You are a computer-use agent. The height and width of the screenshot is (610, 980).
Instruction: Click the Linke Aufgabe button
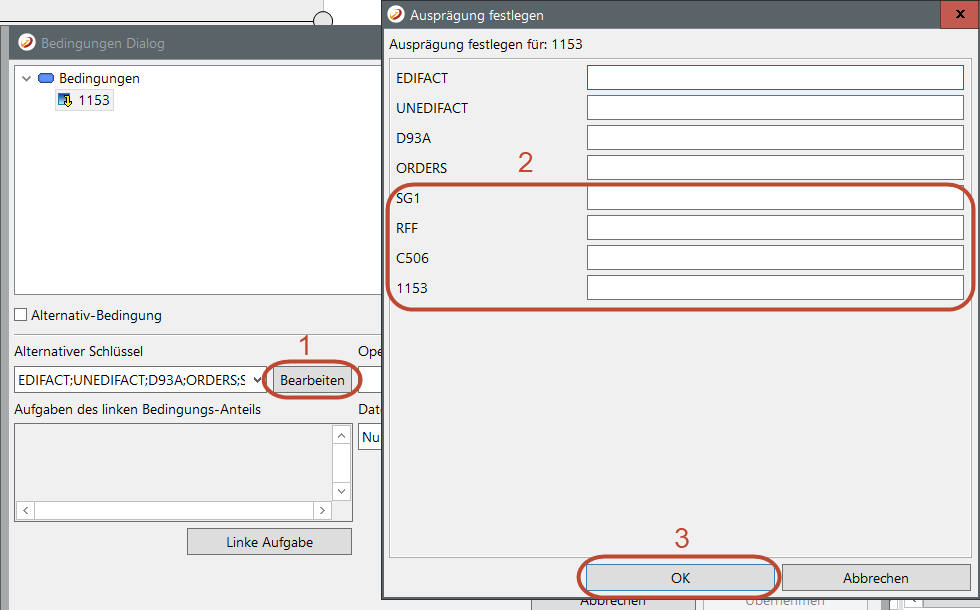(x=269, y=542)
